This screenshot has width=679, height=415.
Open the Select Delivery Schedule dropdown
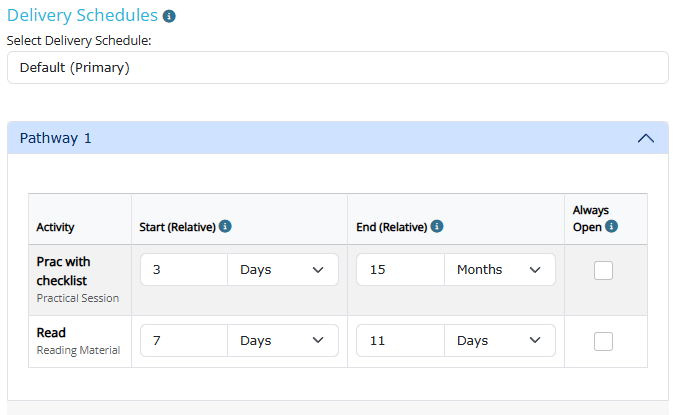(337, 68)
